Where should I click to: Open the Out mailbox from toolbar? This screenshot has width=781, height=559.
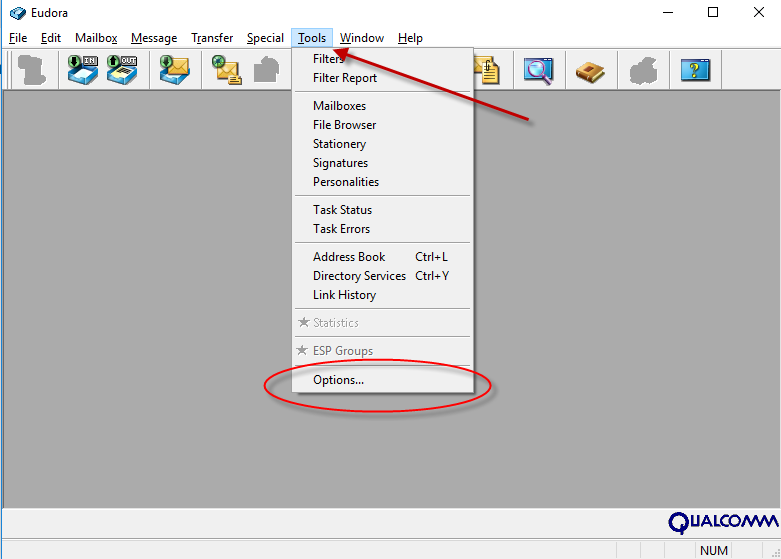click(122, 70)
